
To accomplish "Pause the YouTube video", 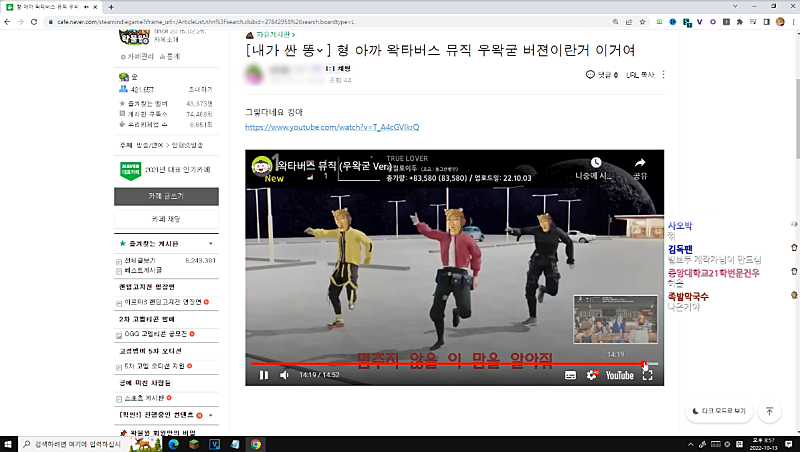I will [x=264, y=375].
